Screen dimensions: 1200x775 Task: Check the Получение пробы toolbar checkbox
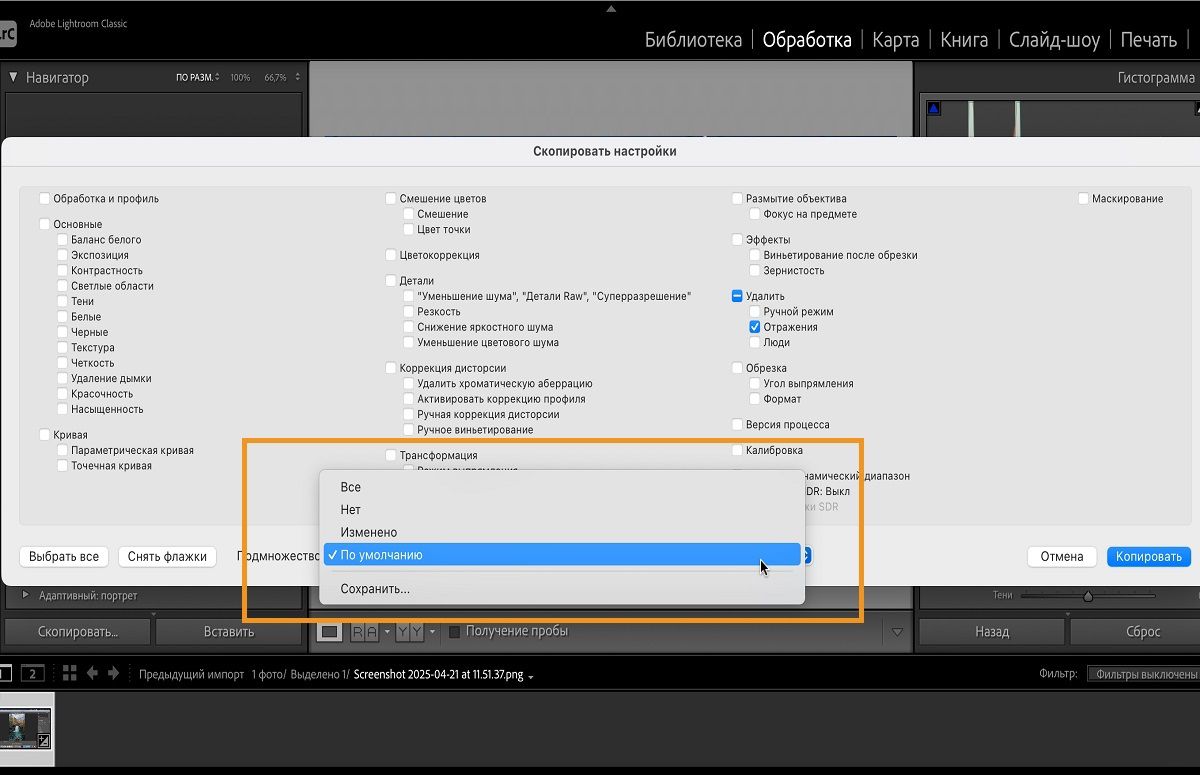coord(455,631)
